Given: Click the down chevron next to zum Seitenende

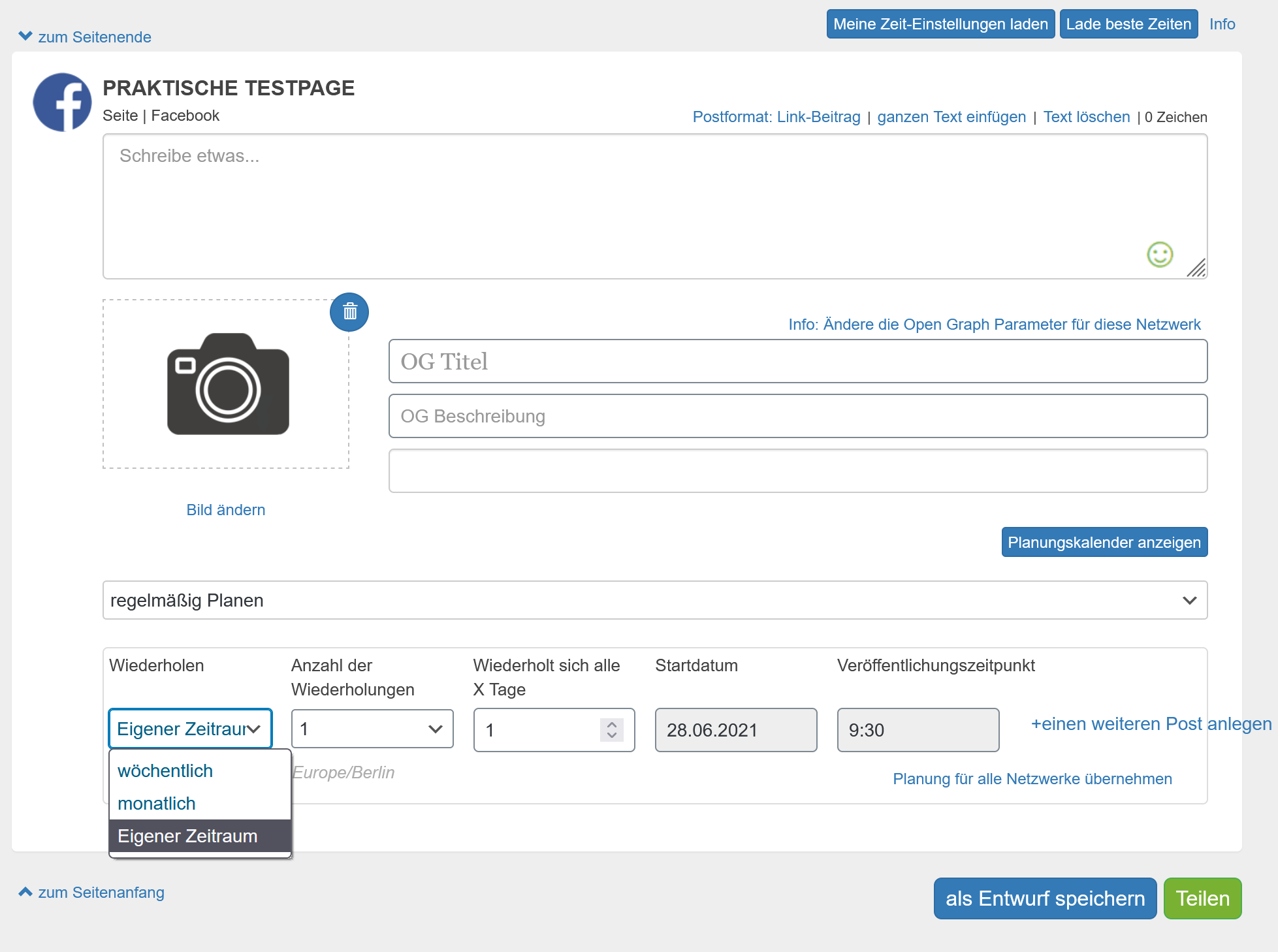Looking at the screenshot, I should 25,36.
